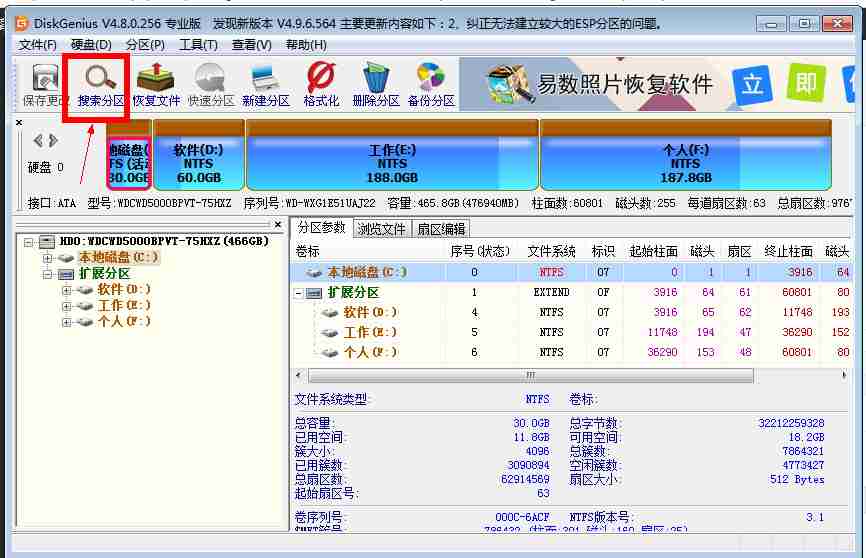The height and width of the screenshot is (558, 866).
Task: Select the C: partition block in disk map
Action: click(129, 155)
